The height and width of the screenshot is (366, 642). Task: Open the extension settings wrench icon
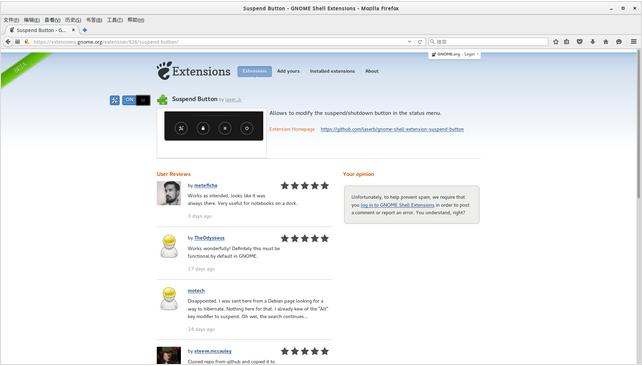coord(115,100)
